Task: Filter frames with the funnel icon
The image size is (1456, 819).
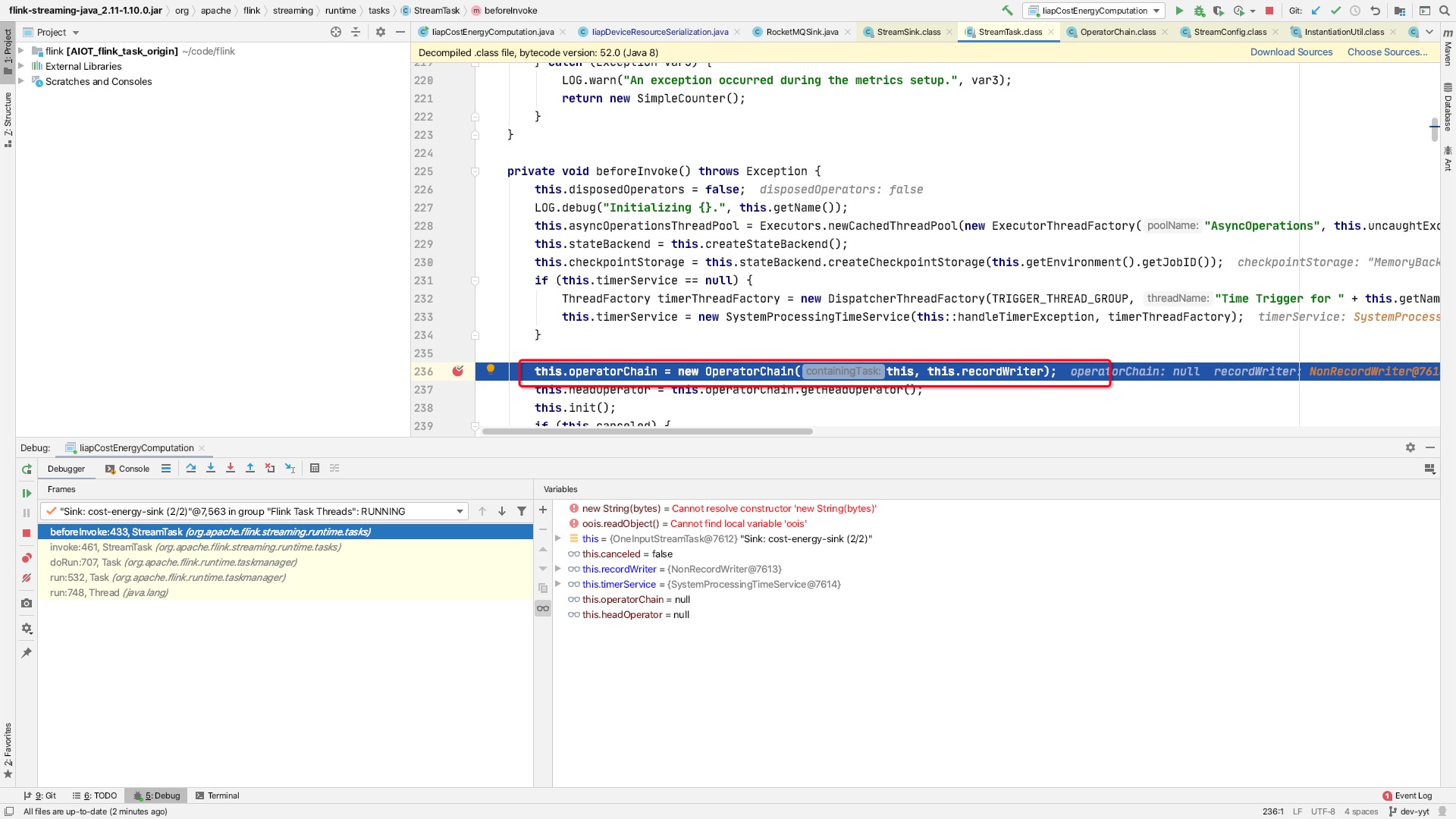Action: 522,512
